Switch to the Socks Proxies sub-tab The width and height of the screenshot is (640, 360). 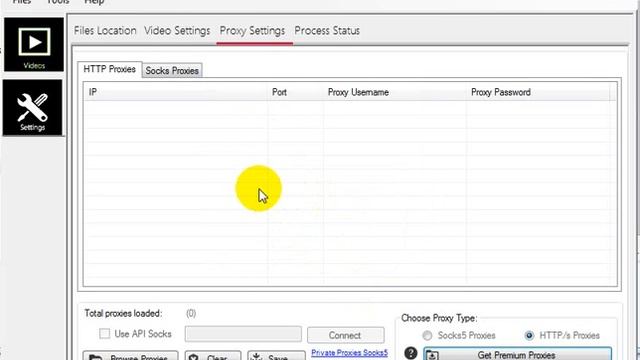(x=172, y=71)
